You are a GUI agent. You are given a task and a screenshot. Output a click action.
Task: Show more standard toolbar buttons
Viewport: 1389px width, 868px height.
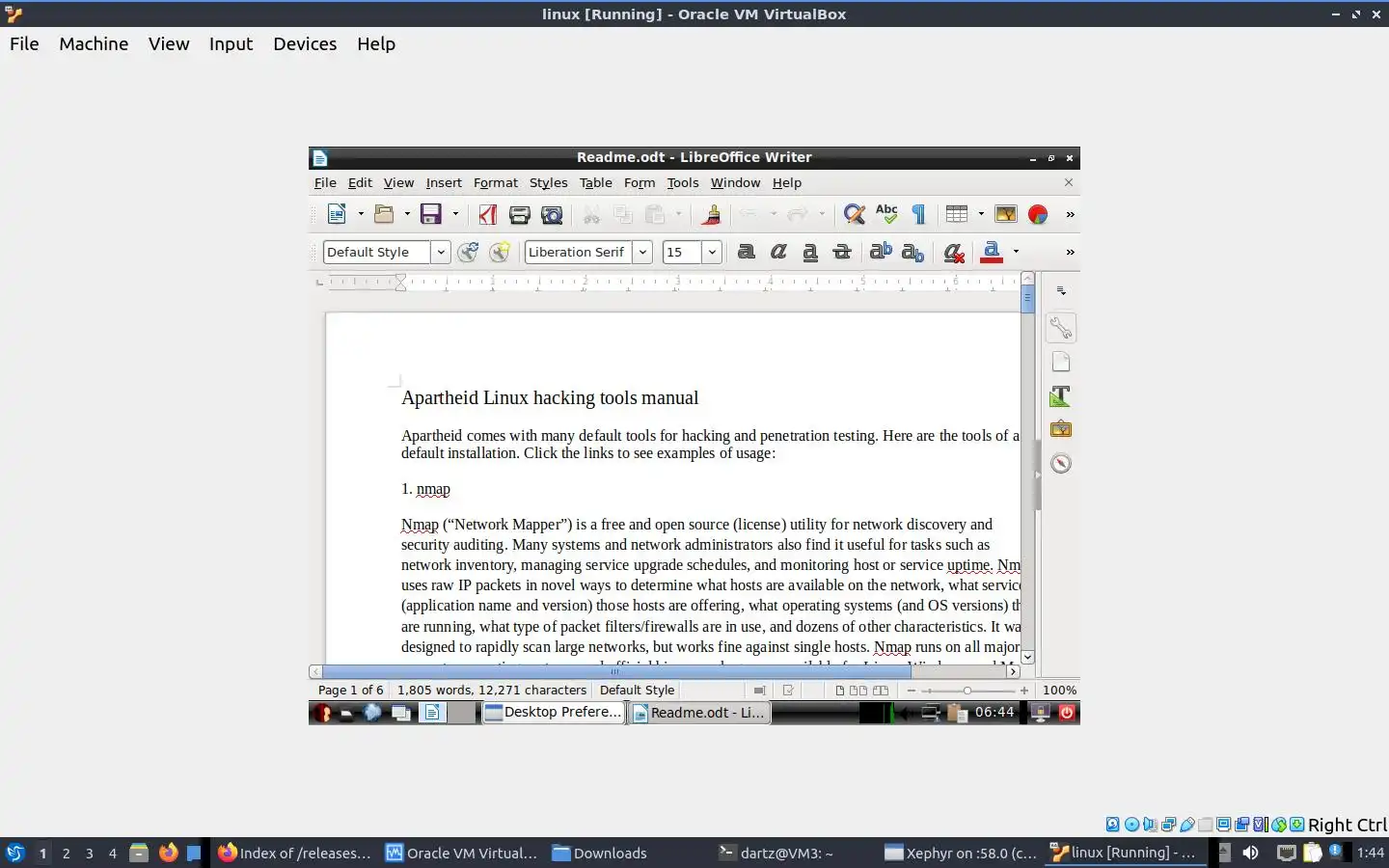[1070, 214]
